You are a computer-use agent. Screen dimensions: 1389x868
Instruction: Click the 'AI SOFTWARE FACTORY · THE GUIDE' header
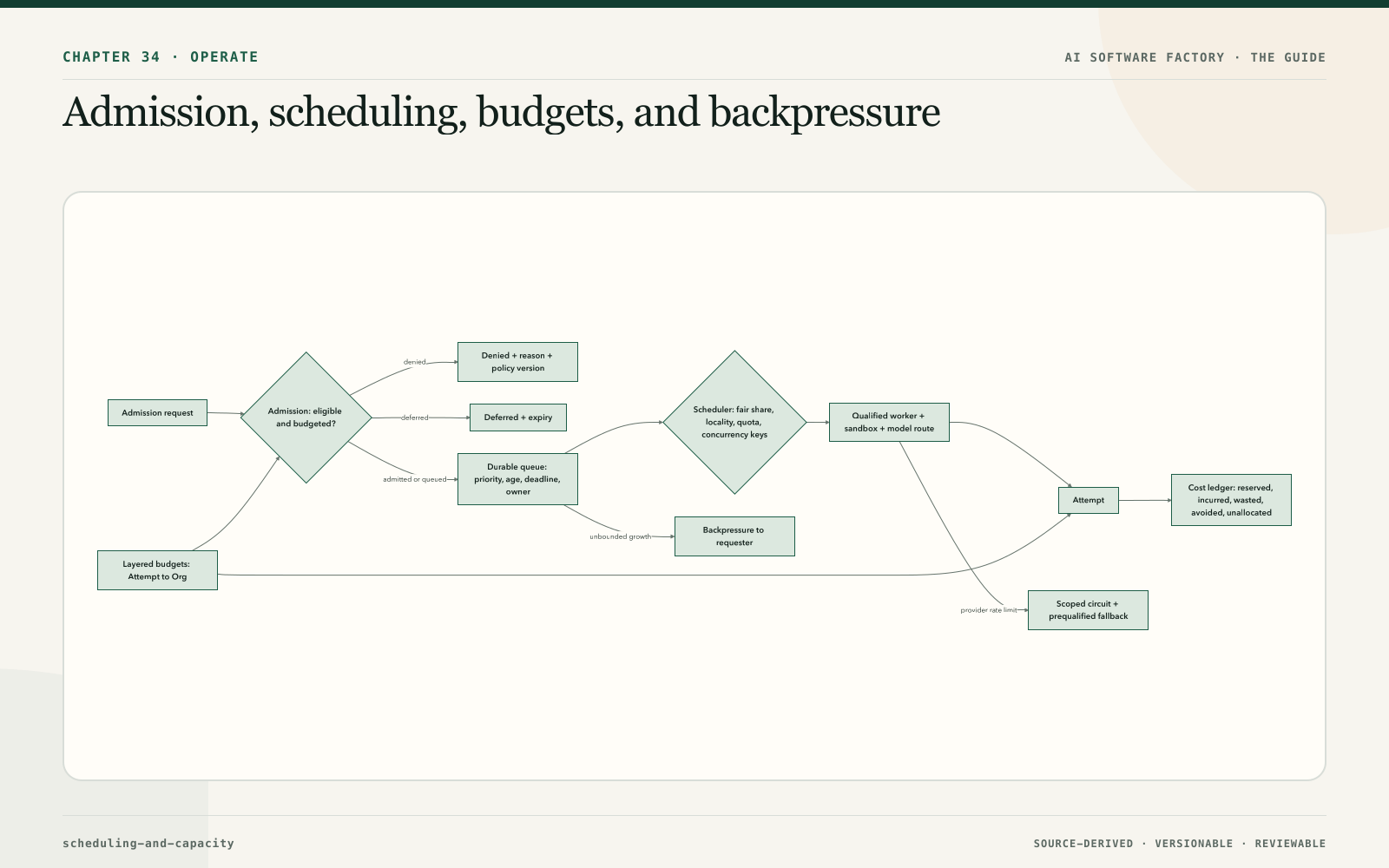[x=1195, y=57]
